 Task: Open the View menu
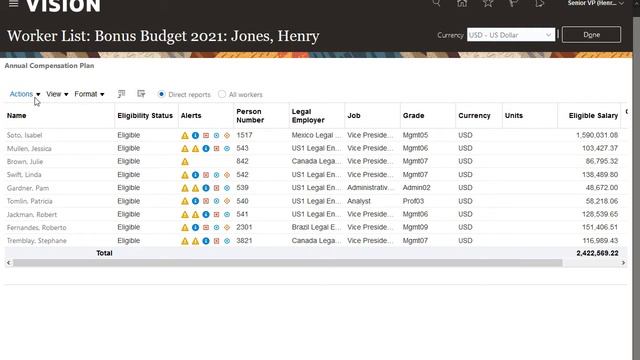tap(57, 94)
